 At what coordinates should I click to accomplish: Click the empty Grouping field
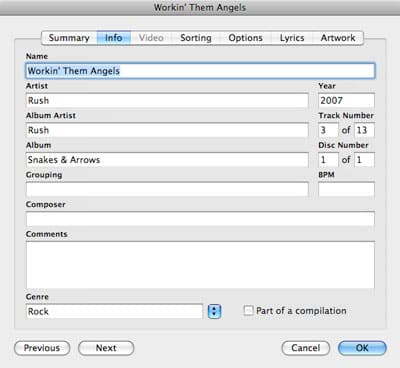click(167, 189)
